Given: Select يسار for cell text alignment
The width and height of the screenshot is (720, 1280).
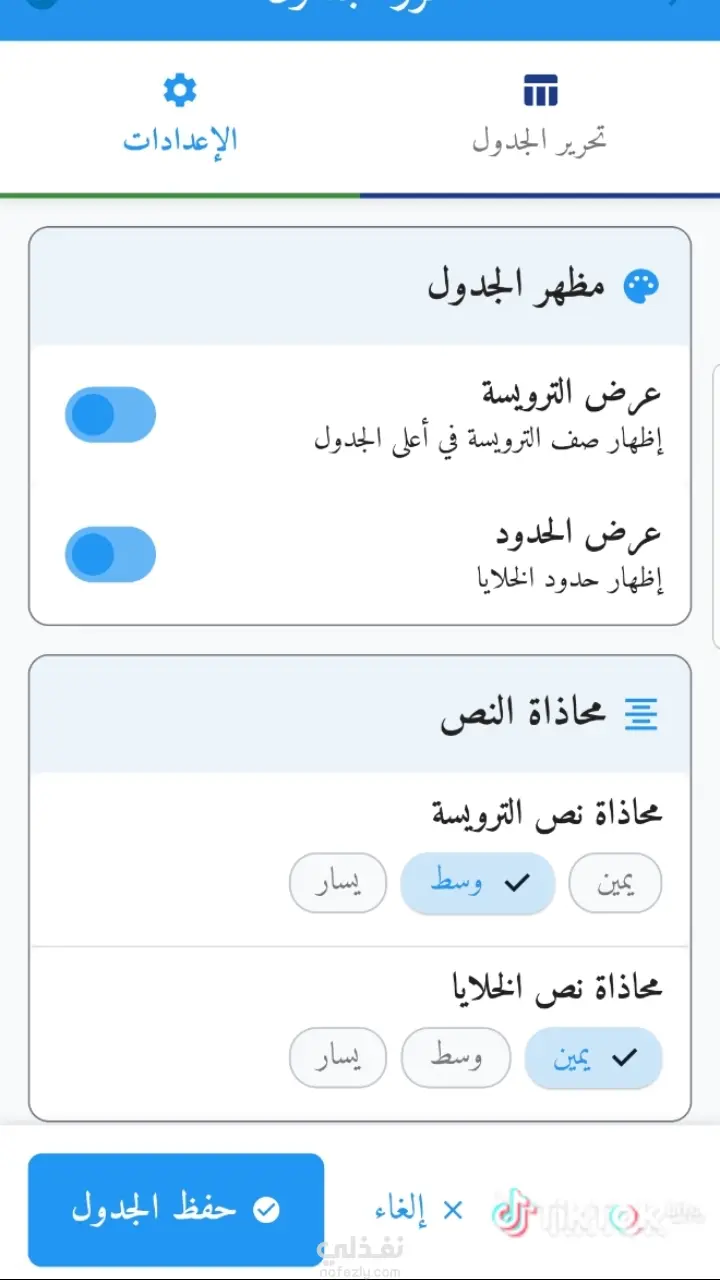Looking at the screenshot, I should (338, 1057).
